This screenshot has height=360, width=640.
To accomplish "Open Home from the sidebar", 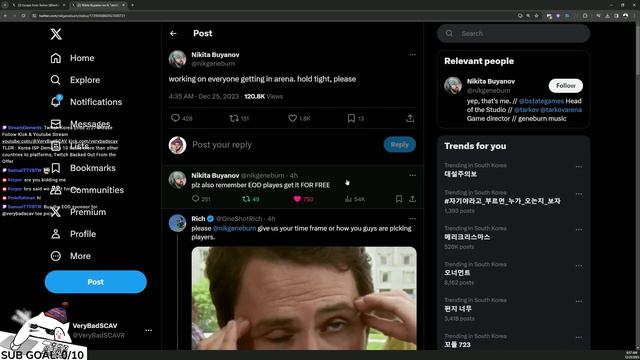I will pos(72,58).
